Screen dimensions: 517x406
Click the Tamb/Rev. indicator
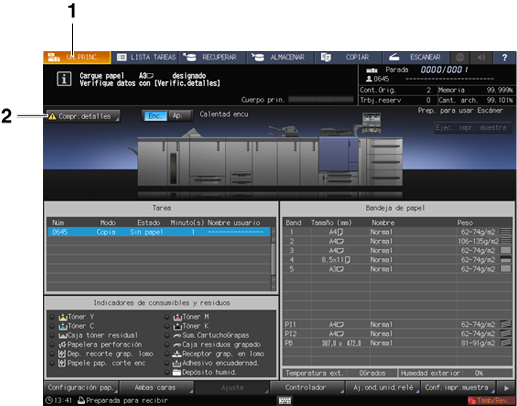[x=490, y=400]
